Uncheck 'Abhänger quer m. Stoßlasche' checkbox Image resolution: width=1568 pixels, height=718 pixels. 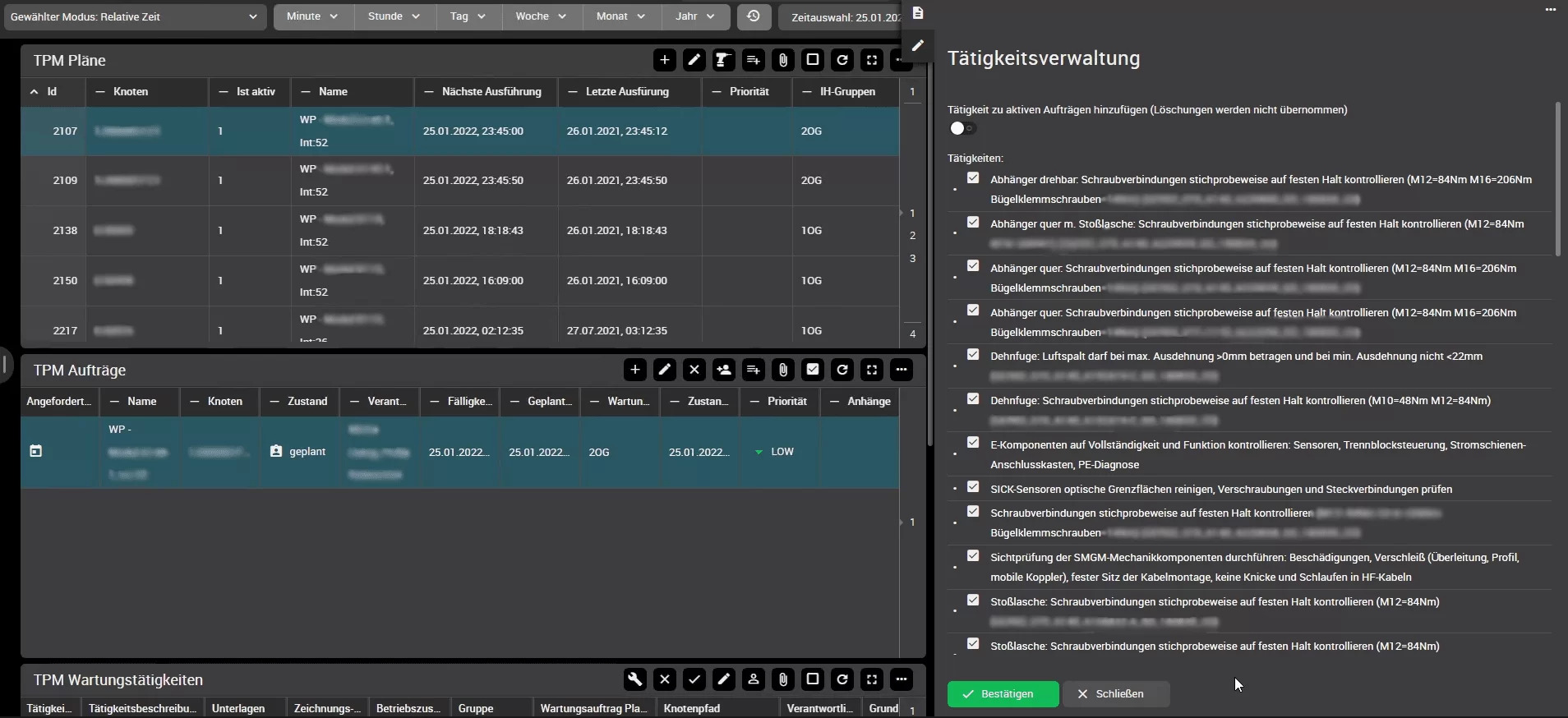coord(973,223)
